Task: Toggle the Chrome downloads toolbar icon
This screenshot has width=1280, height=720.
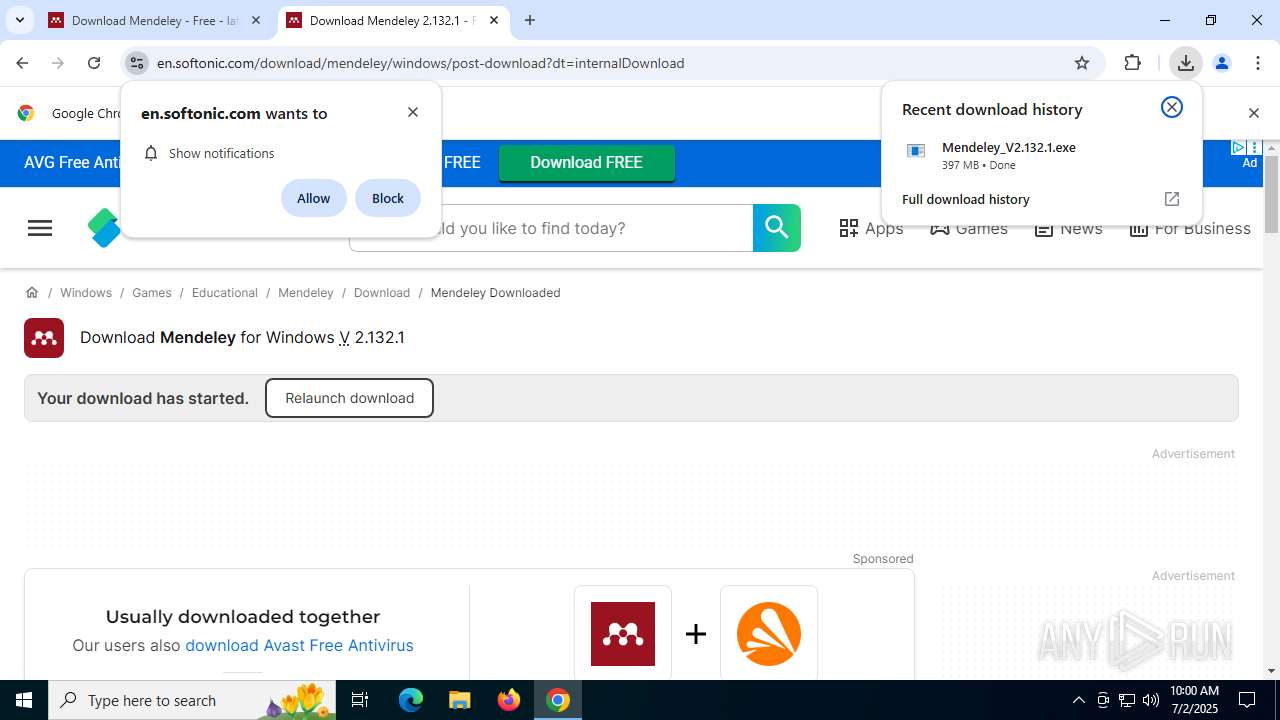Action: 1185,63
